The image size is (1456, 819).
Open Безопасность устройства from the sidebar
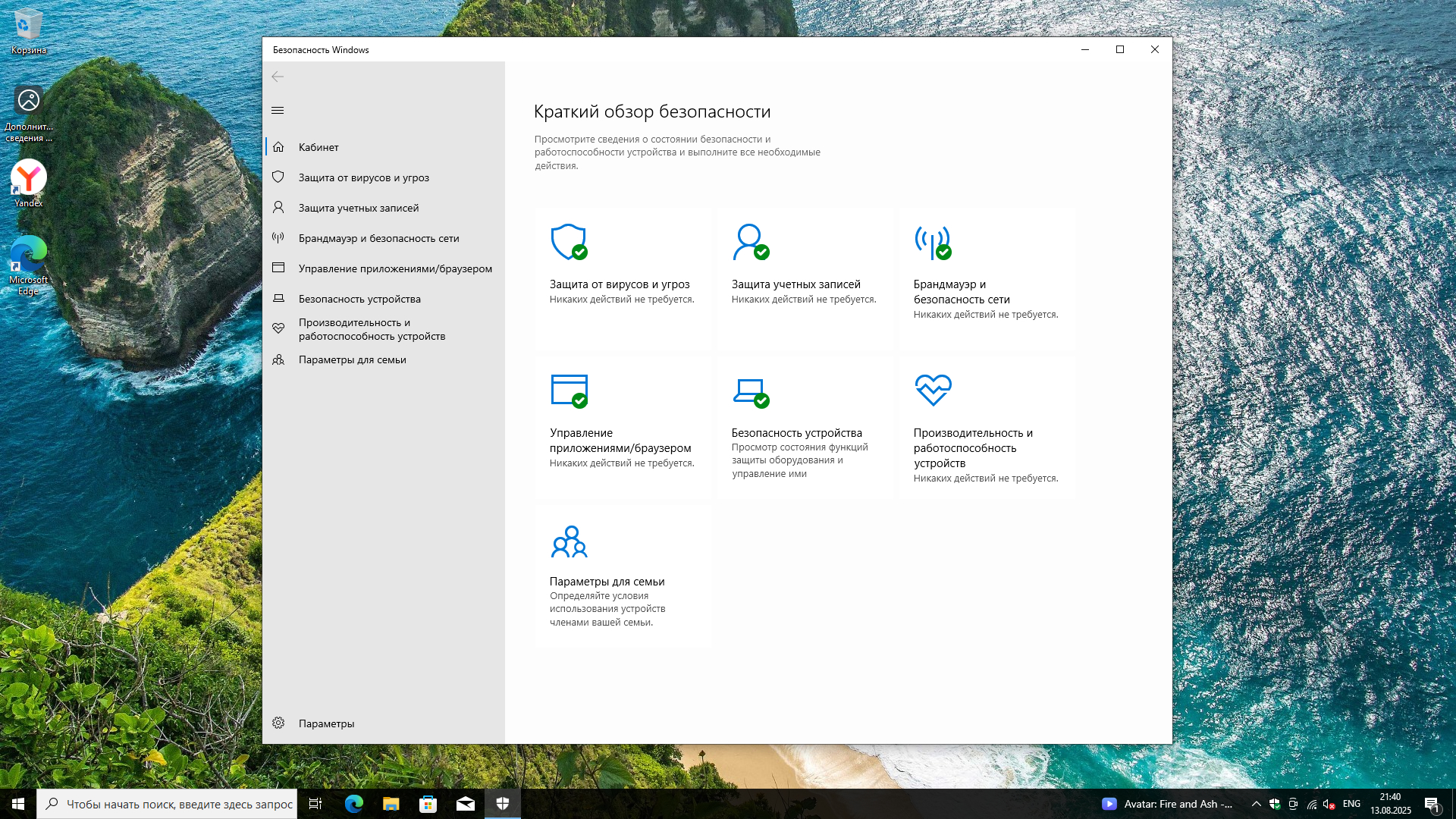359,299
